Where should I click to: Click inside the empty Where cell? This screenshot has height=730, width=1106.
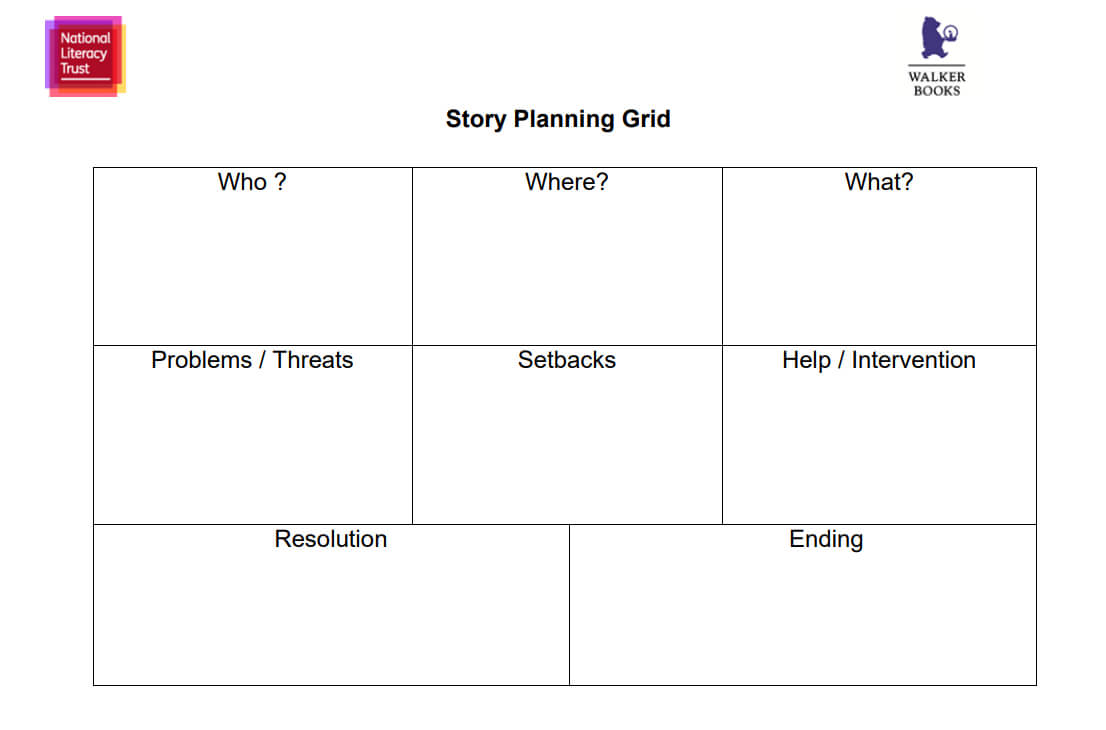click(x=567, y=268)
